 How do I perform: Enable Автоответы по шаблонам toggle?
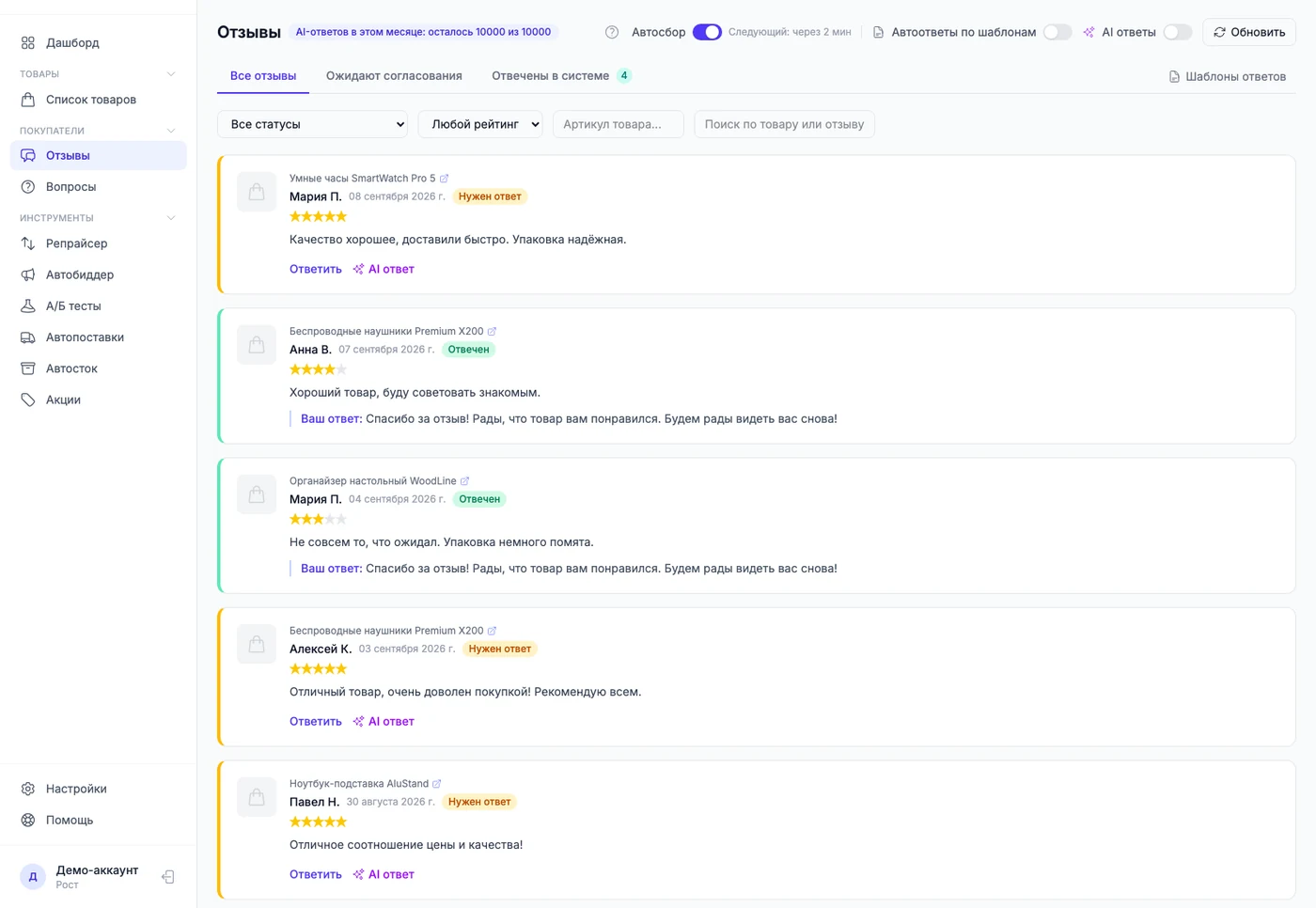(x=1057, y=32)
